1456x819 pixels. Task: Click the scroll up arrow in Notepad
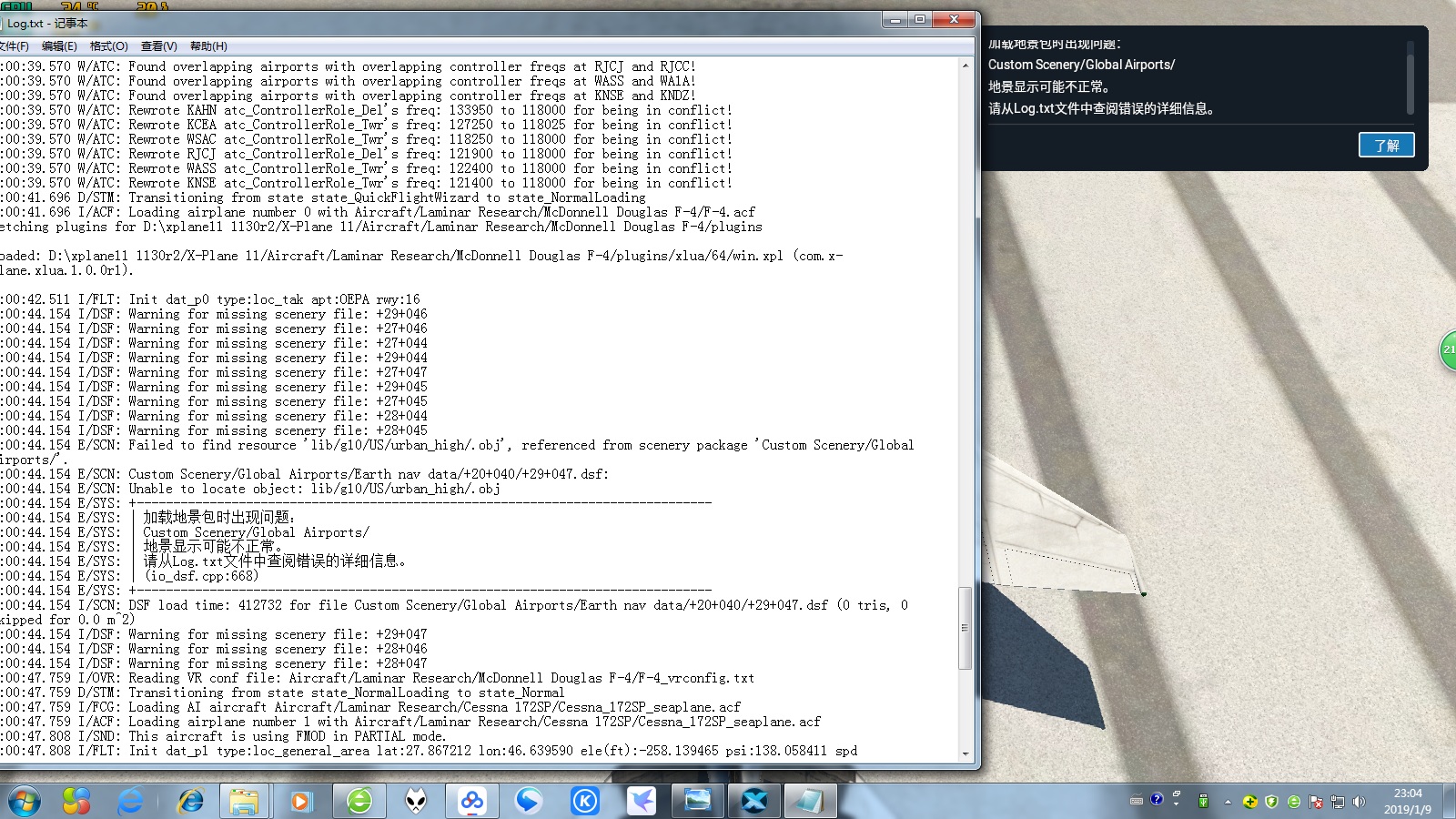click(x=965, y=66)
